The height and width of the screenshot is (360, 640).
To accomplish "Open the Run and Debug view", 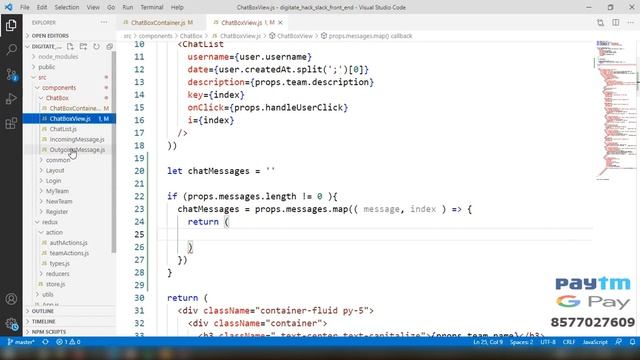I will (11, 99).
